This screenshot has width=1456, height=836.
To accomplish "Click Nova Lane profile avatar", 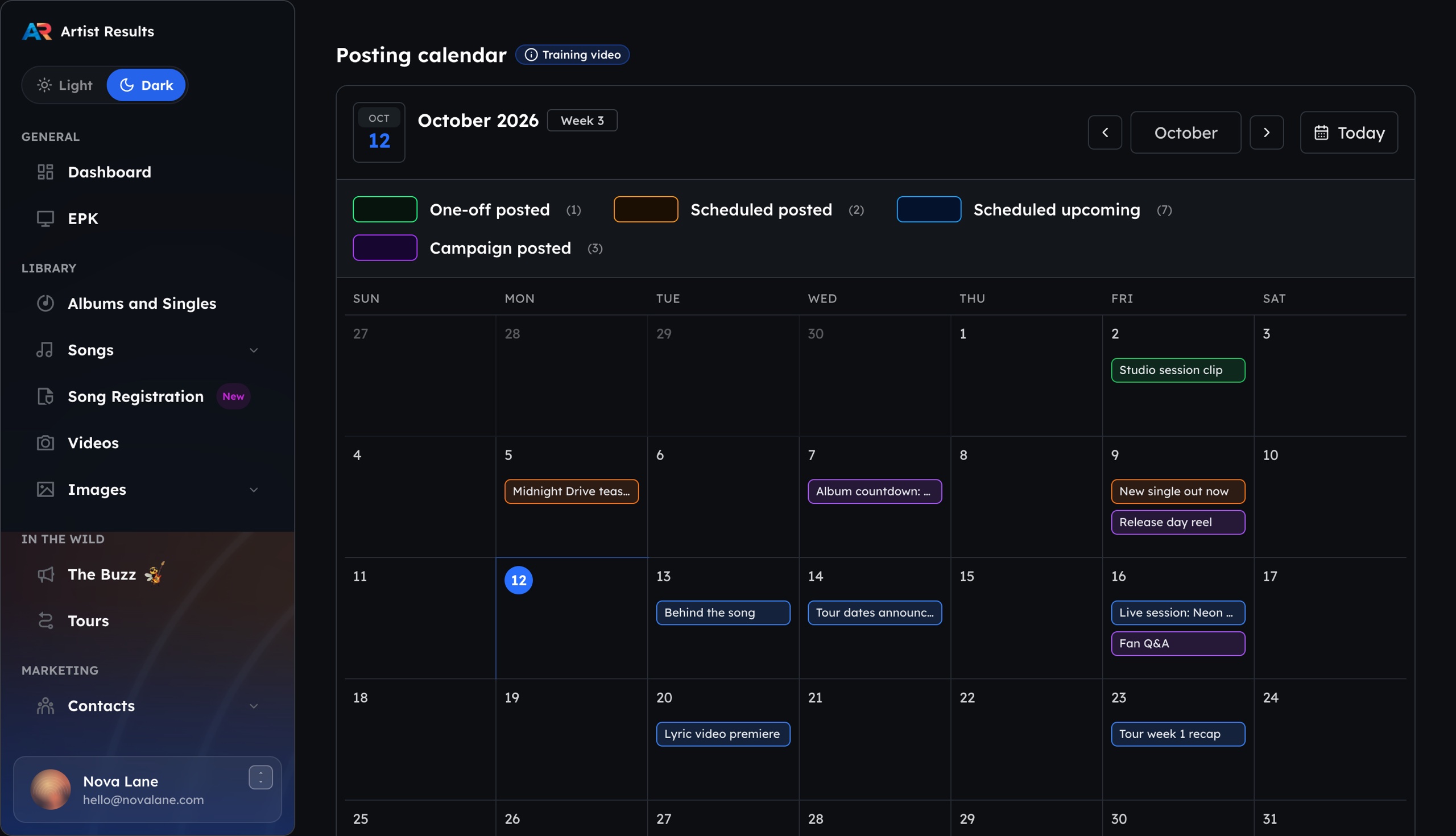I will pos(51,789).
